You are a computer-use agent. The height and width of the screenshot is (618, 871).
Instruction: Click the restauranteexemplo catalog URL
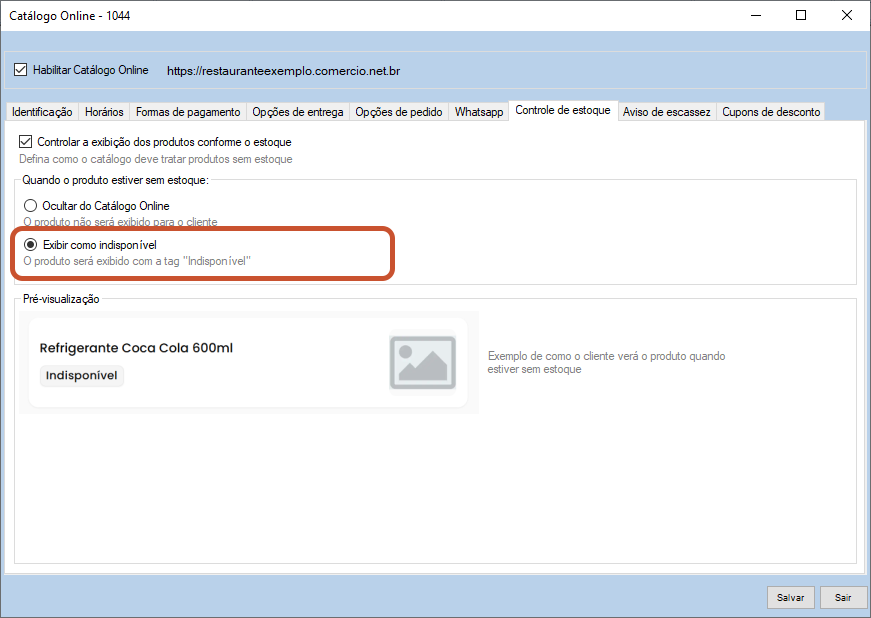283,71
